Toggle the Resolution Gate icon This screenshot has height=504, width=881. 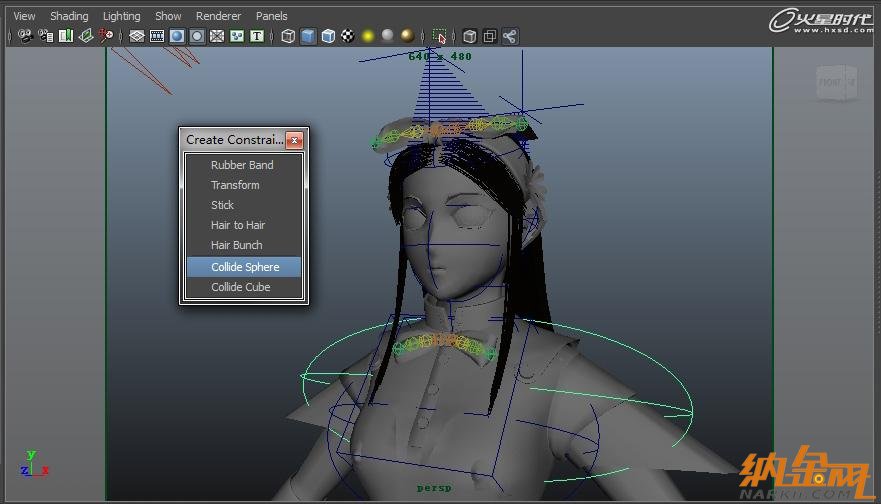[177, 37]
